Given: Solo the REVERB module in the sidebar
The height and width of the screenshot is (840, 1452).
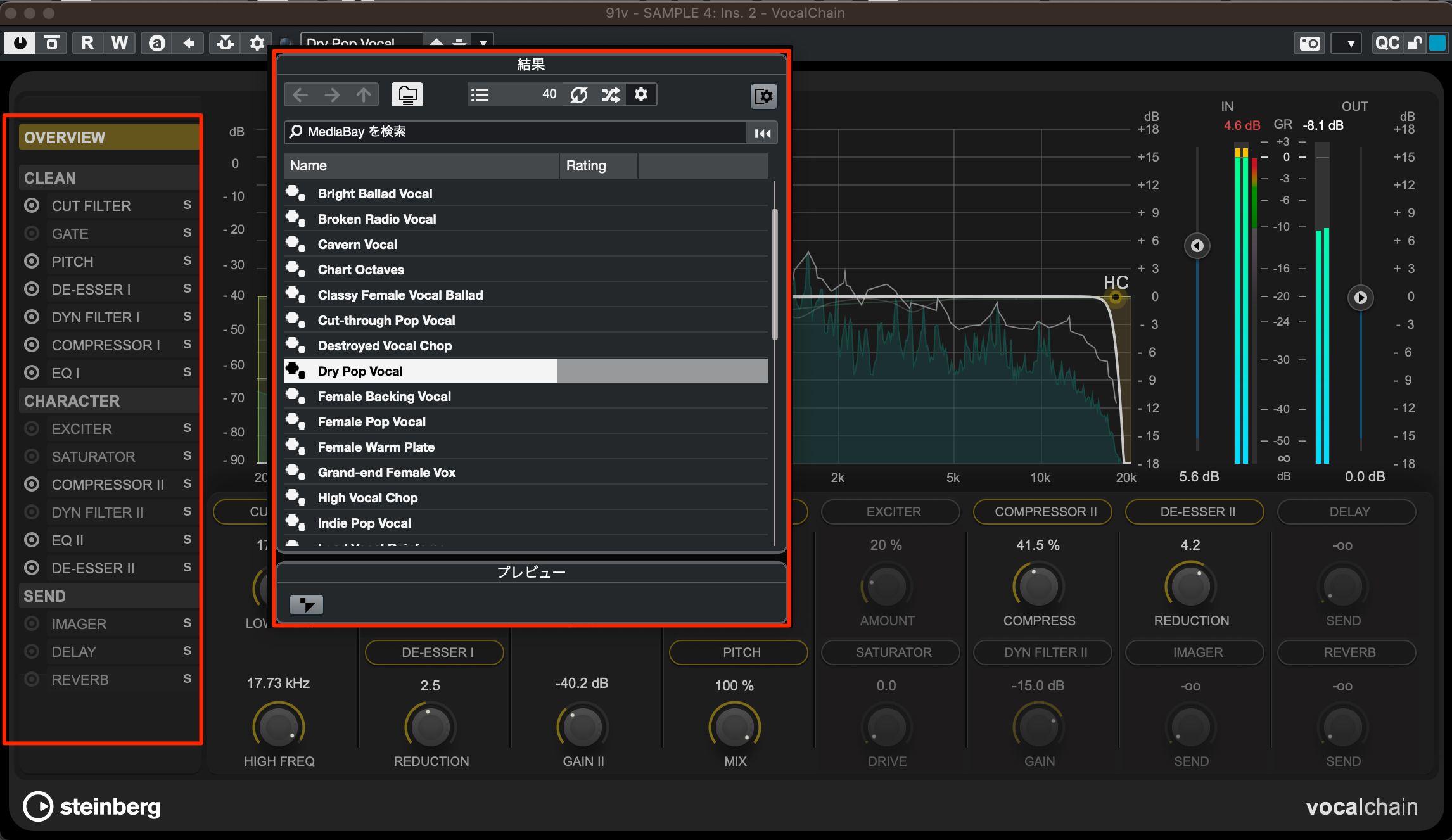Looking at the screenshot, I should pos(187,678).
